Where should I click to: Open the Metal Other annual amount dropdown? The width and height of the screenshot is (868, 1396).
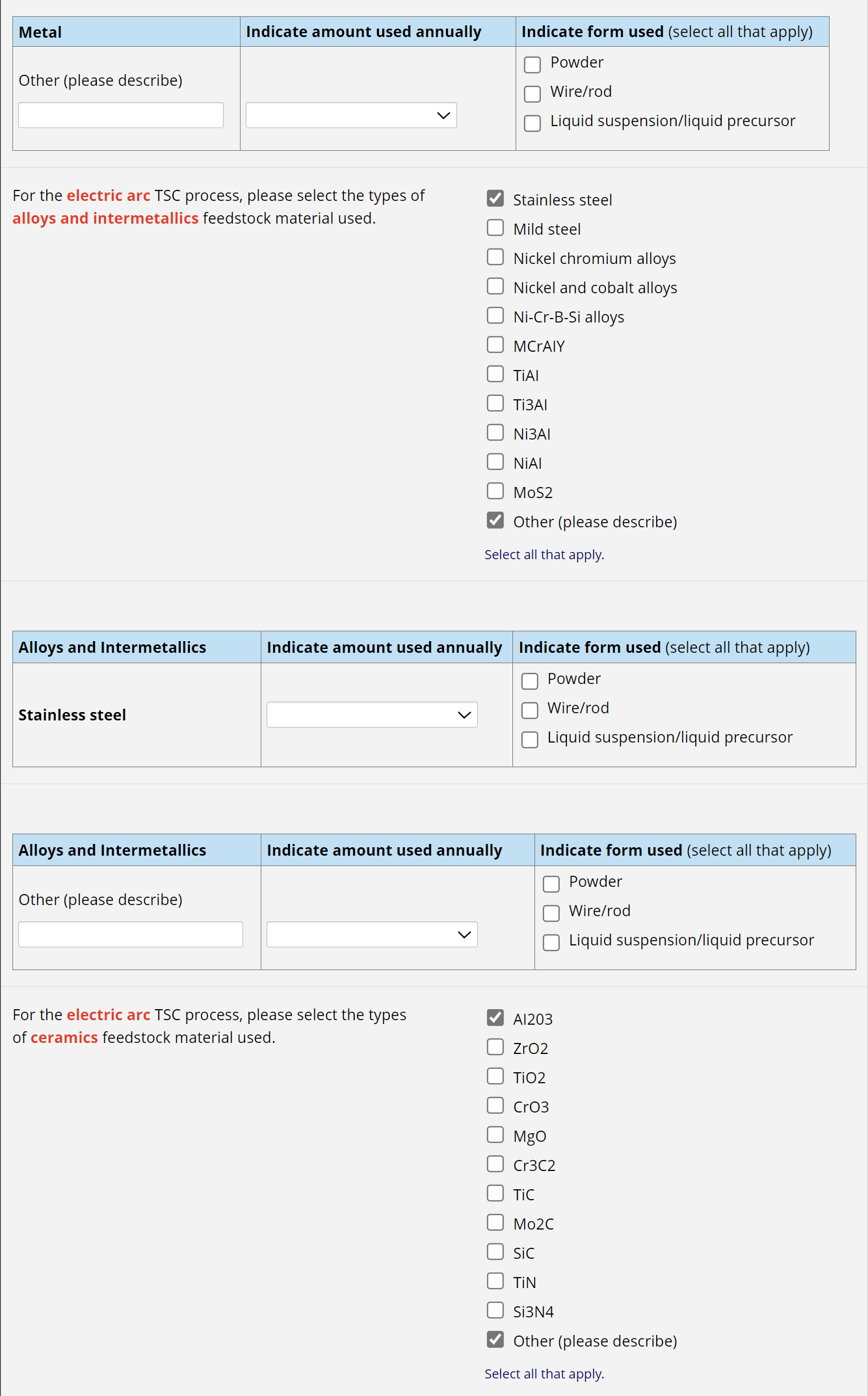click(351, 116)
